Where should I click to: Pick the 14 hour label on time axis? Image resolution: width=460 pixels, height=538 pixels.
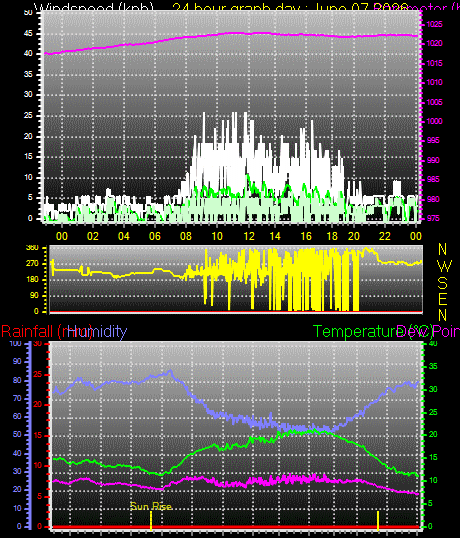(275, 236)
